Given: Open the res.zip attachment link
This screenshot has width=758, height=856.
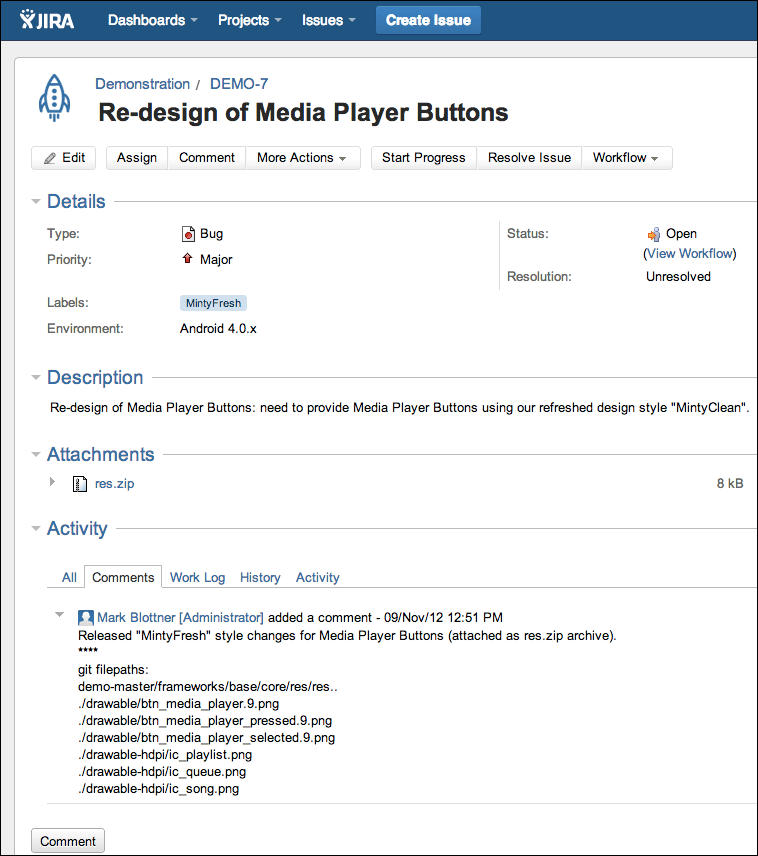Looking at the screenshot, I should click(x=115, y=484).
